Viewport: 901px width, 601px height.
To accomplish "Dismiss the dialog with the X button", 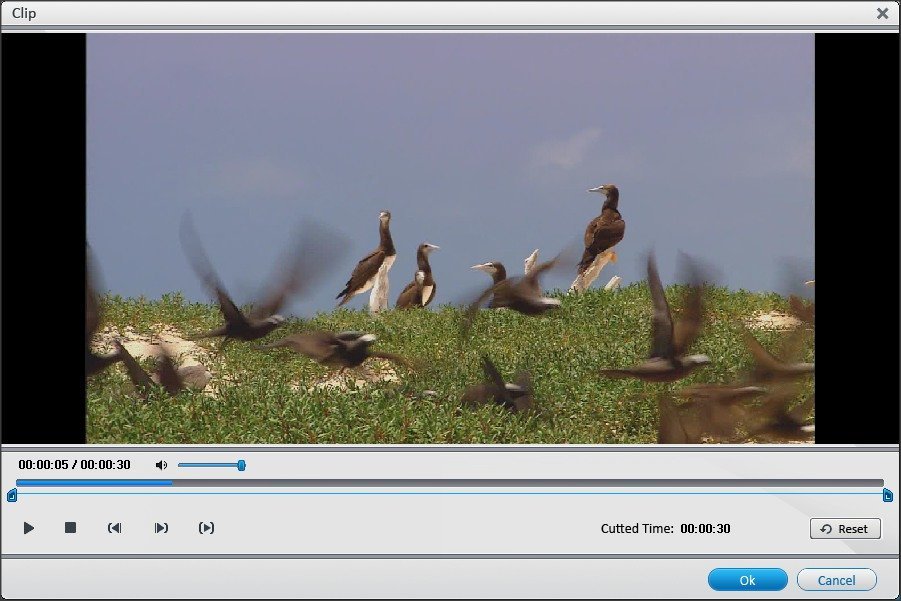I will click(883, 13).
